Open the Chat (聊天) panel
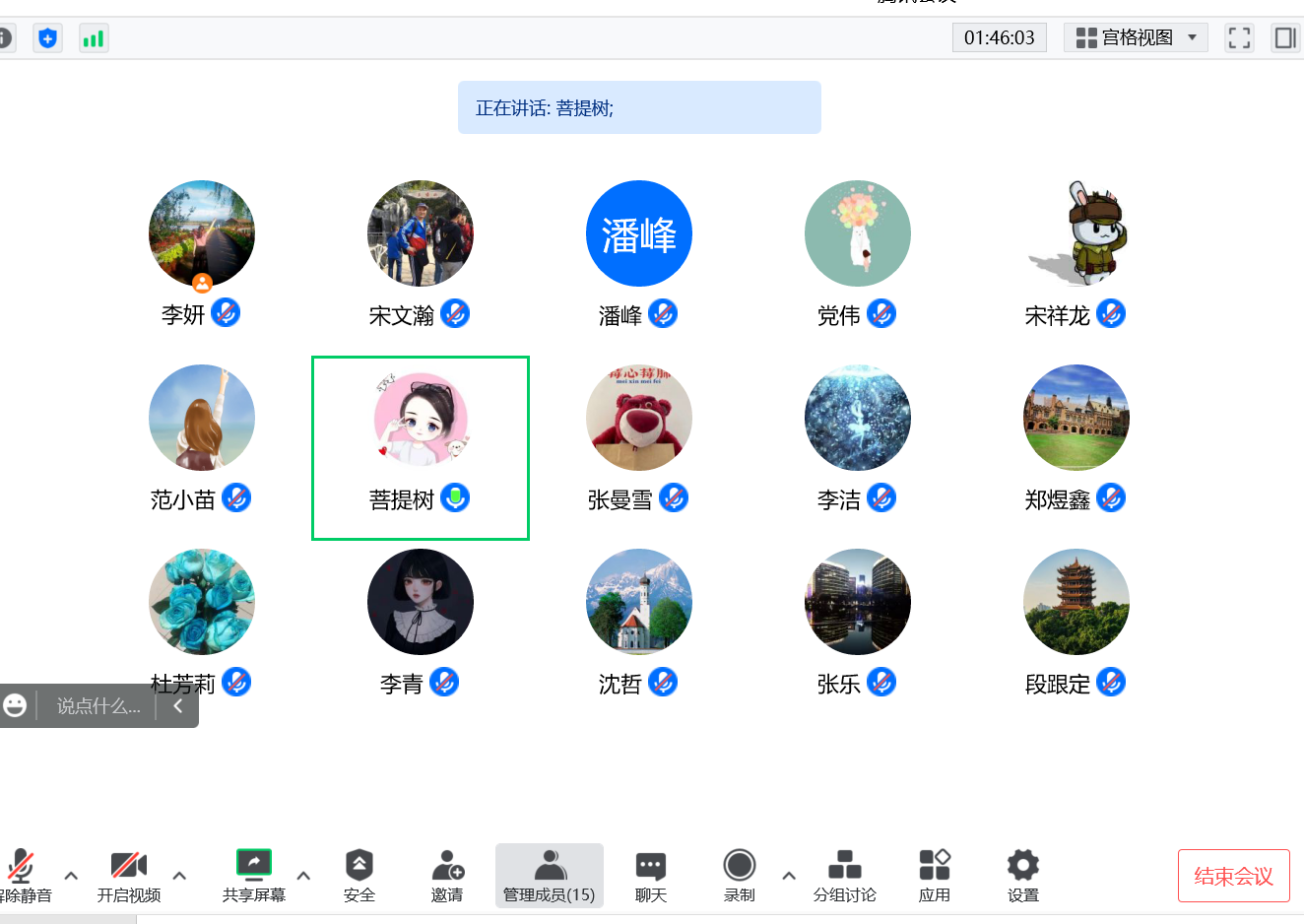The height and width of the screenshot is (924, 1304). [x=650, y=875]
